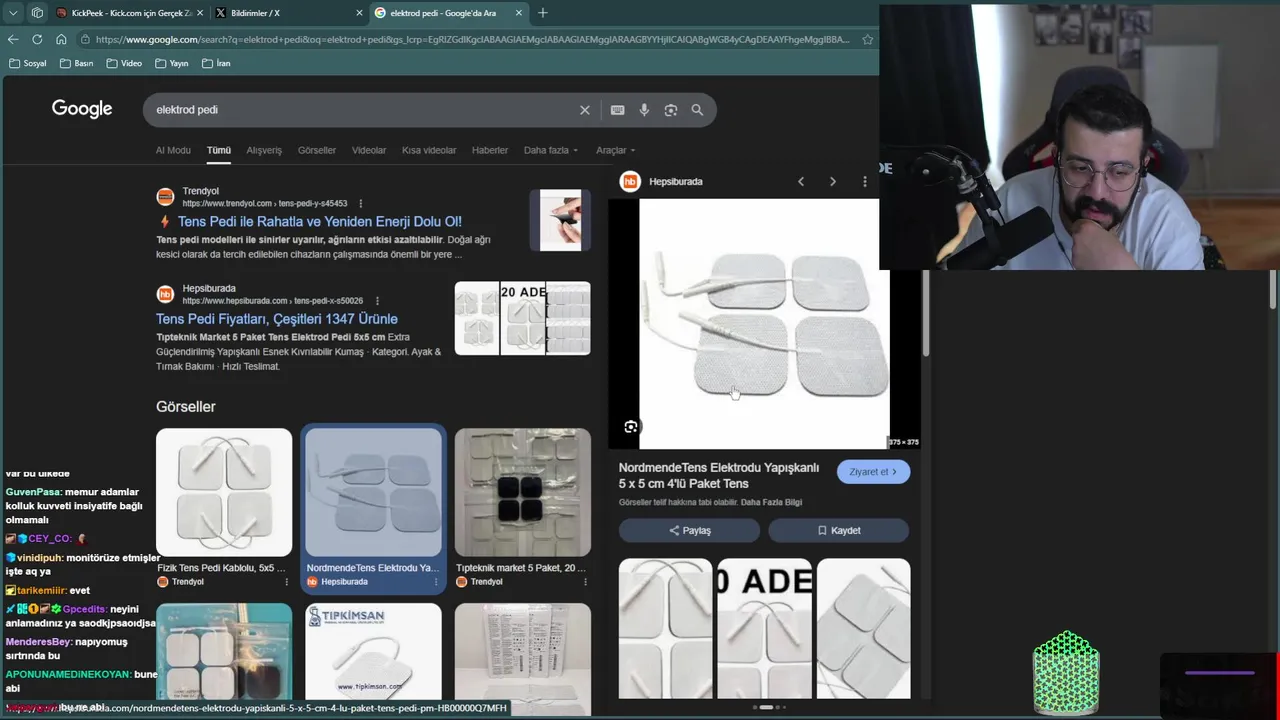Image resolution: width=1280 pixels, height=720 pixels.
Task: Open options for Fizik Tens Pedi image
Action: 286,582
